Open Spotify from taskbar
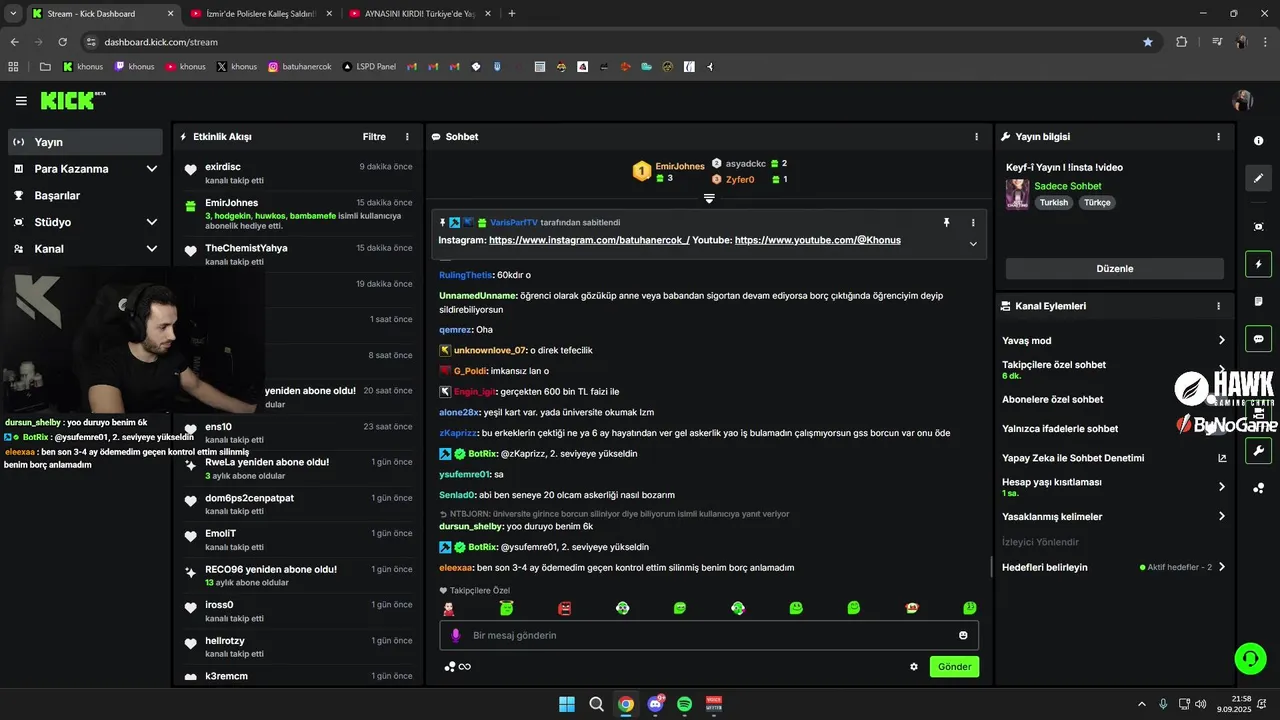The width and height of the screenshot is (1280, 720). tap(685, 704)
